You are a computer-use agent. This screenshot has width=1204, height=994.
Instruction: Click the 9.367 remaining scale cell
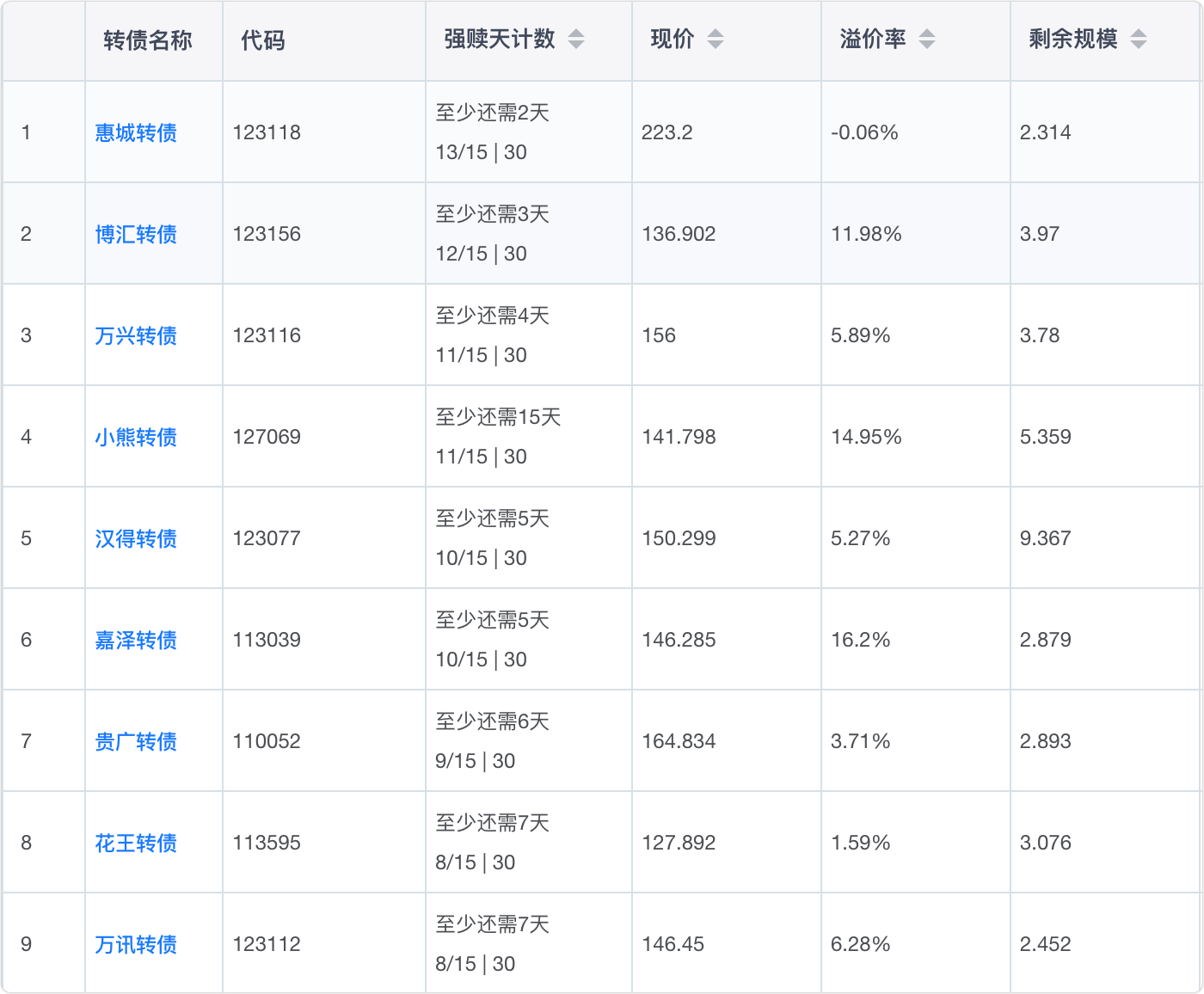pos(1045,538)
